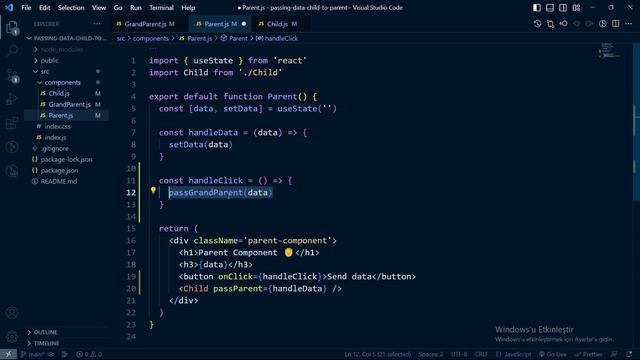Image resolution: width=640 pixels, height=360 pixels.
Task: Click the minimap code preview
Action: tap(609, 51)
